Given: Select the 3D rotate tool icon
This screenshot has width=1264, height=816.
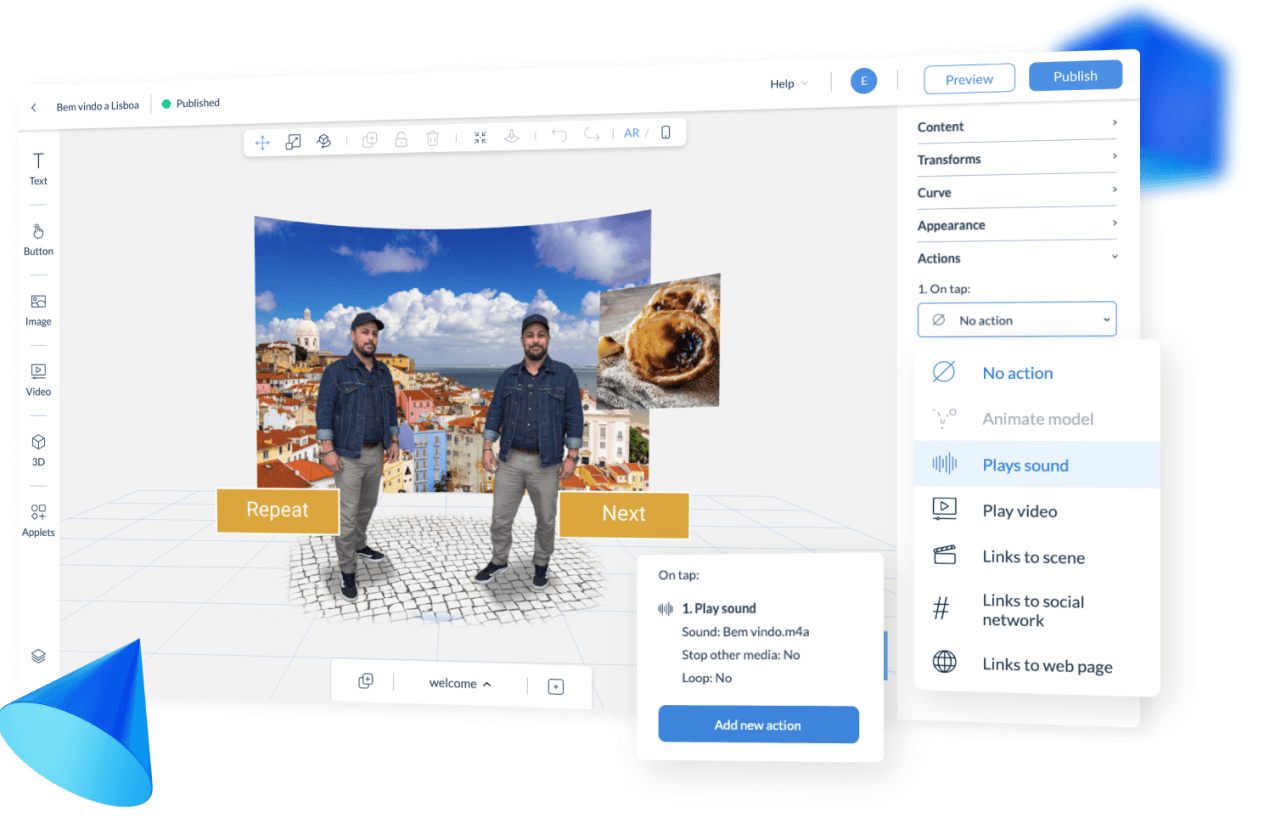Looking at the screenshot, I should coord(324,141).
